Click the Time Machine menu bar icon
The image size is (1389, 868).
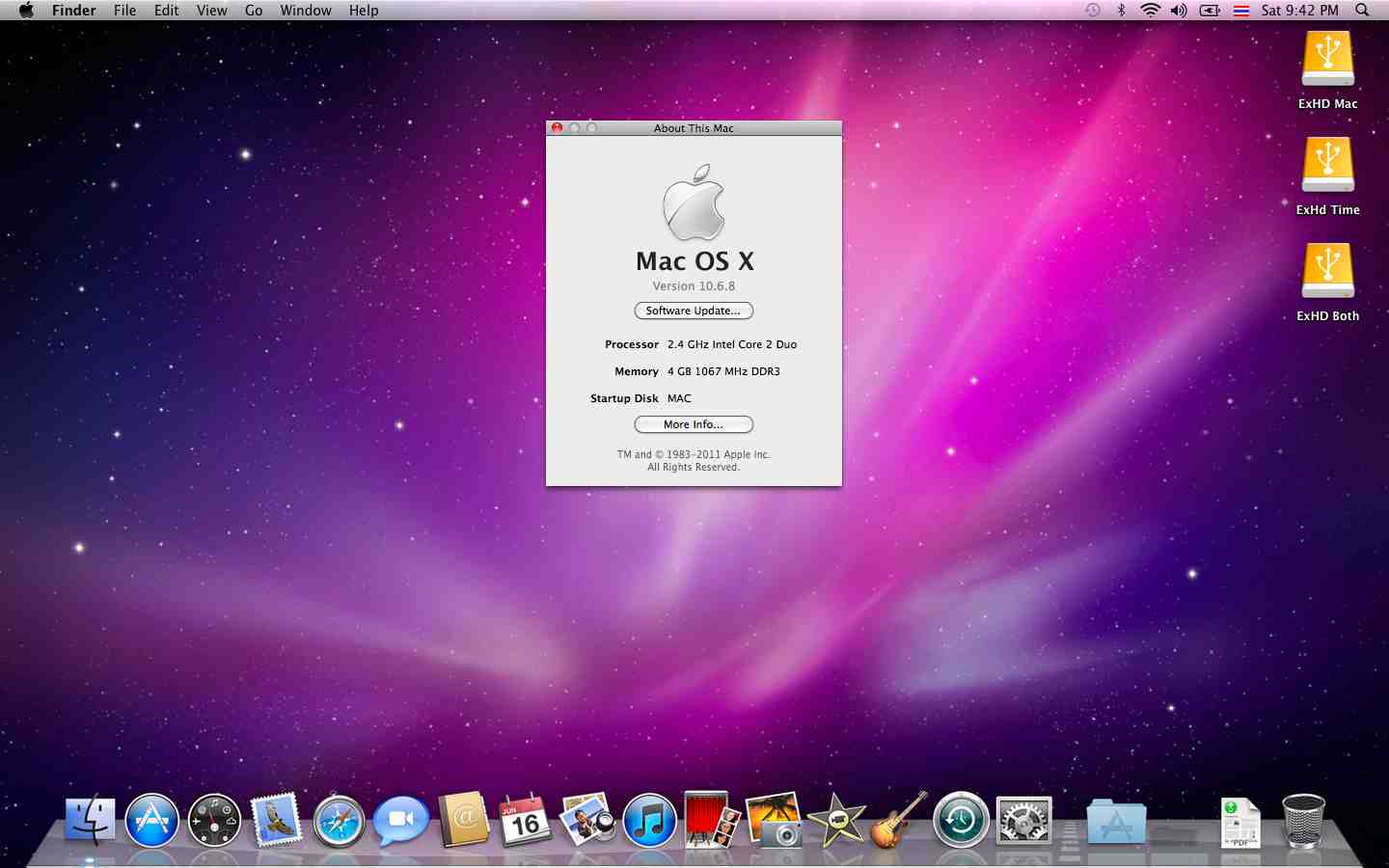pyautogui.click(x=1093, y=11)
